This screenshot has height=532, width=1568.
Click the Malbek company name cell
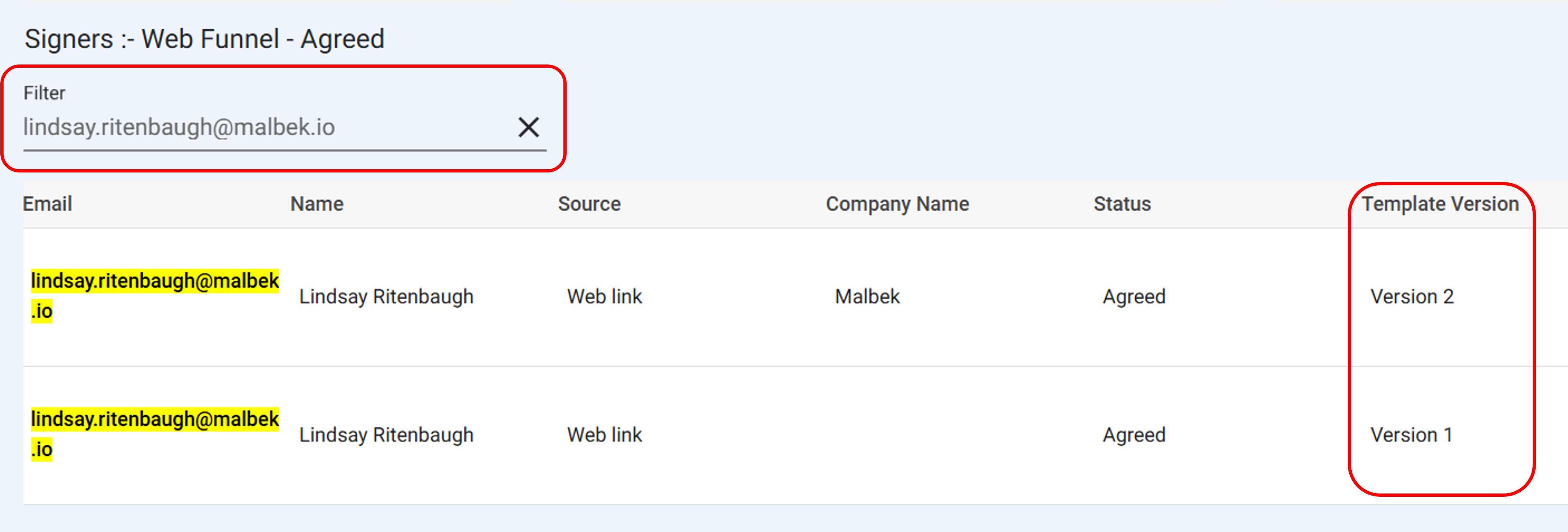[867, 296]
